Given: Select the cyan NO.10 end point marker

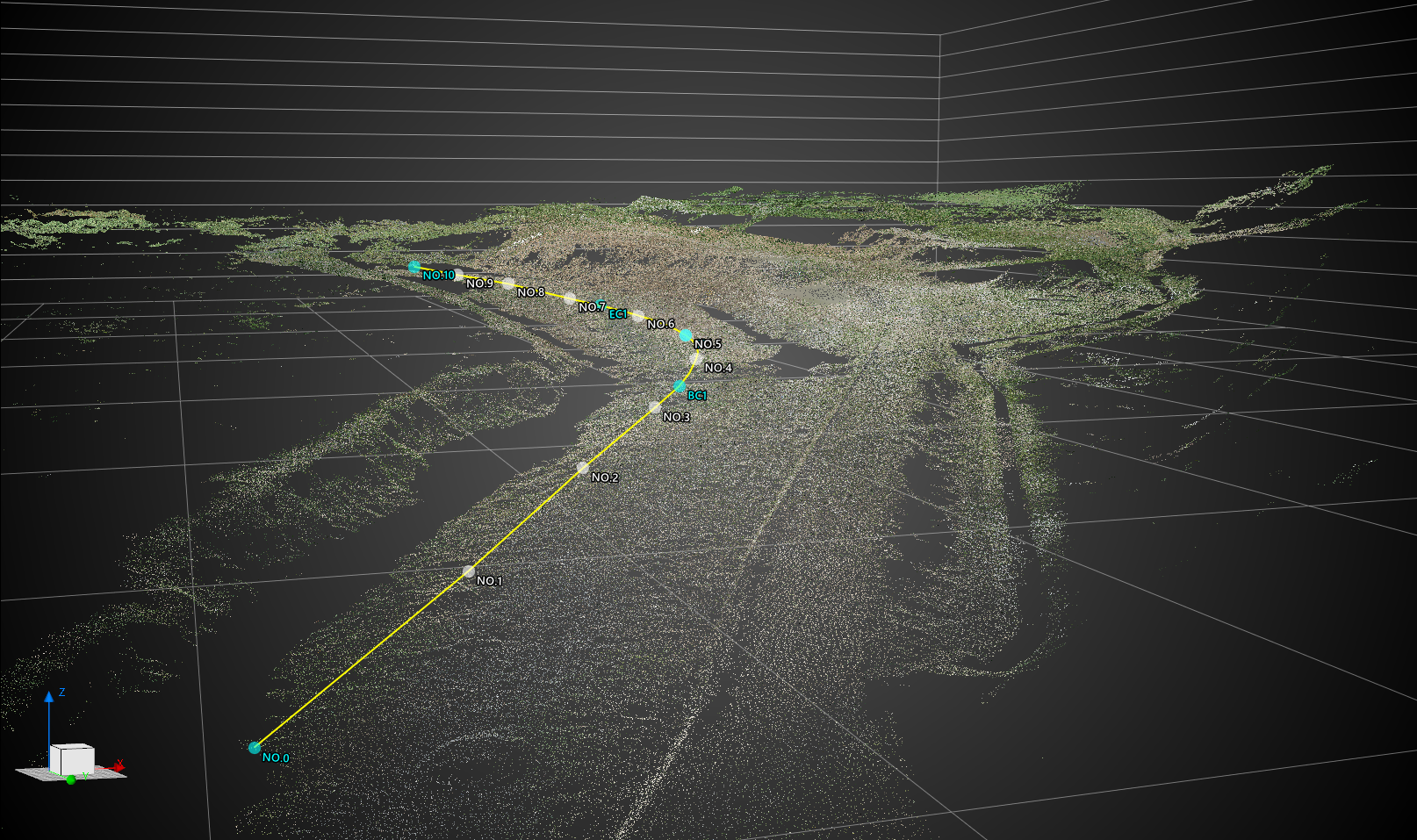Looking at the screenshot, I should [x=414, y=266].
